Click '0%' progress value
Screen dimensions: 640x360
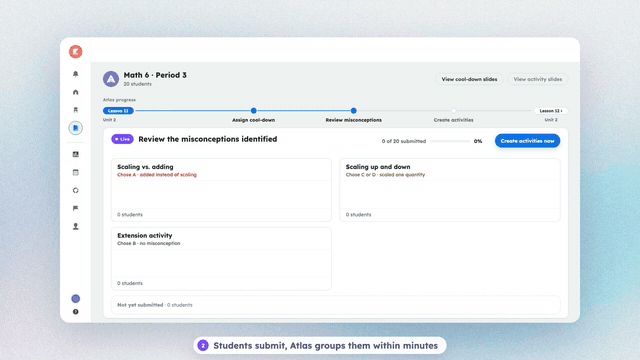tap(478, 141)
